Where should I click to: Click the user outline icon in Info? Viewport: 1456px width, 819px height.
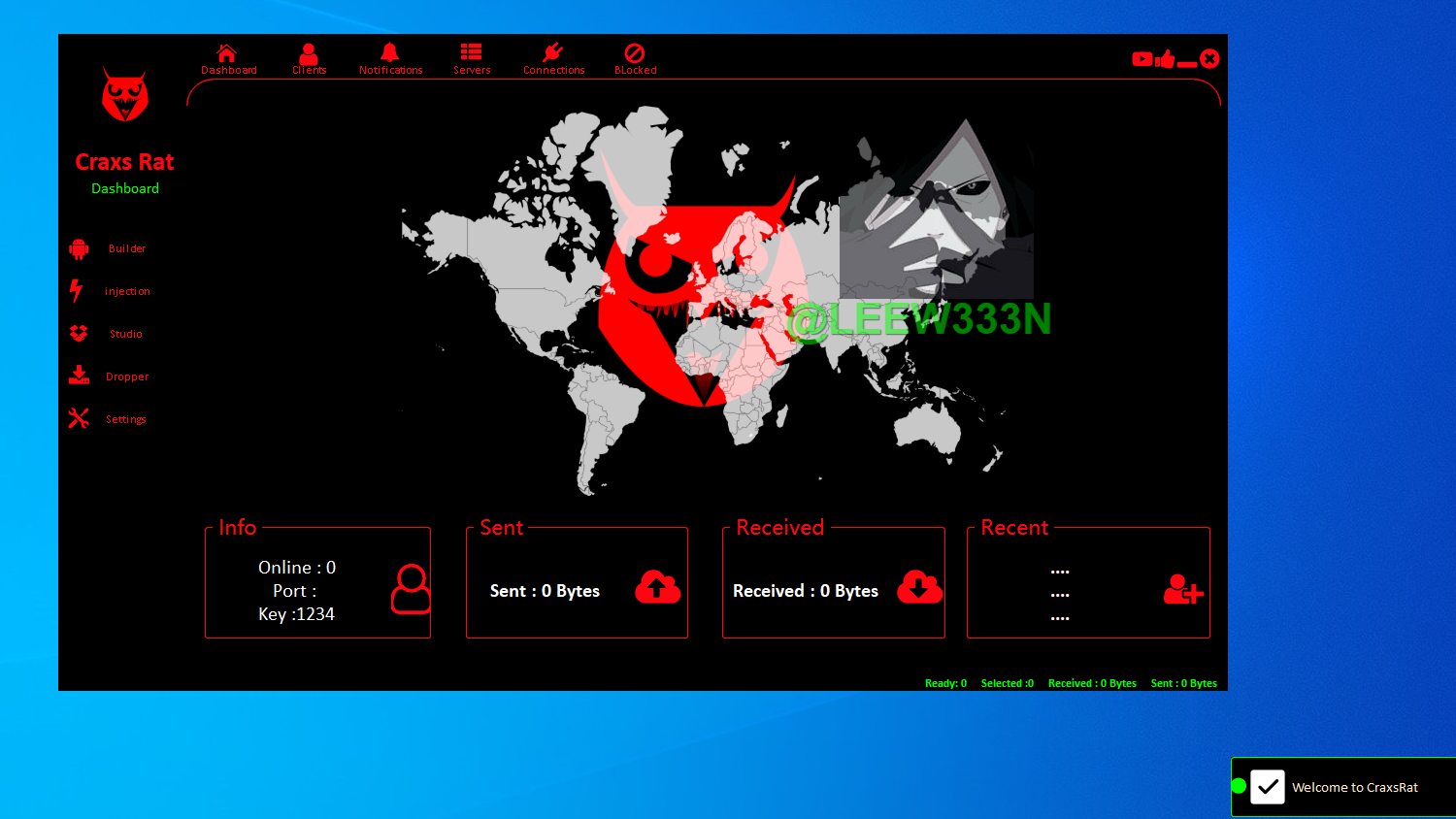pyautogui.click(x=412, y=589)
